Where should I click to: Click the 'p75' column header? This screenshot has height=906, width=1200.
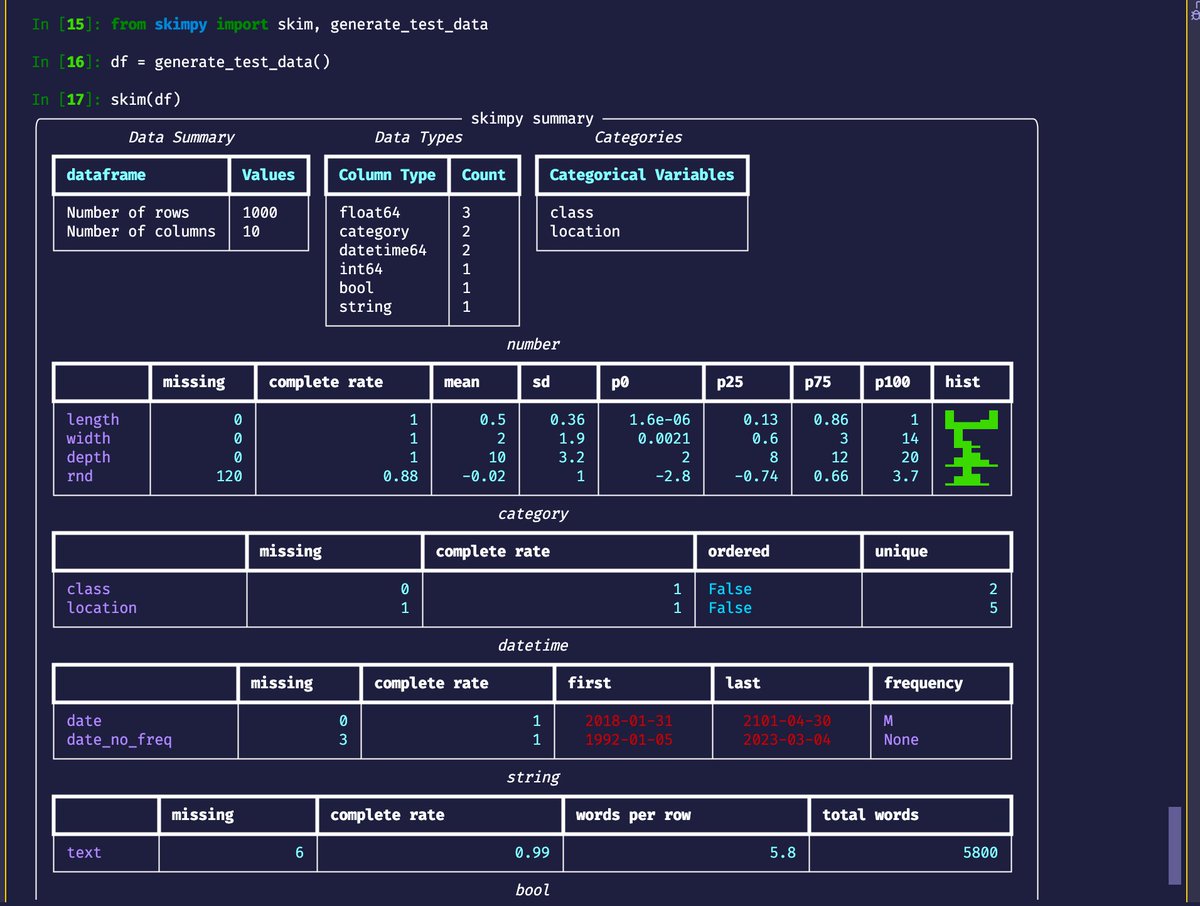818,382
